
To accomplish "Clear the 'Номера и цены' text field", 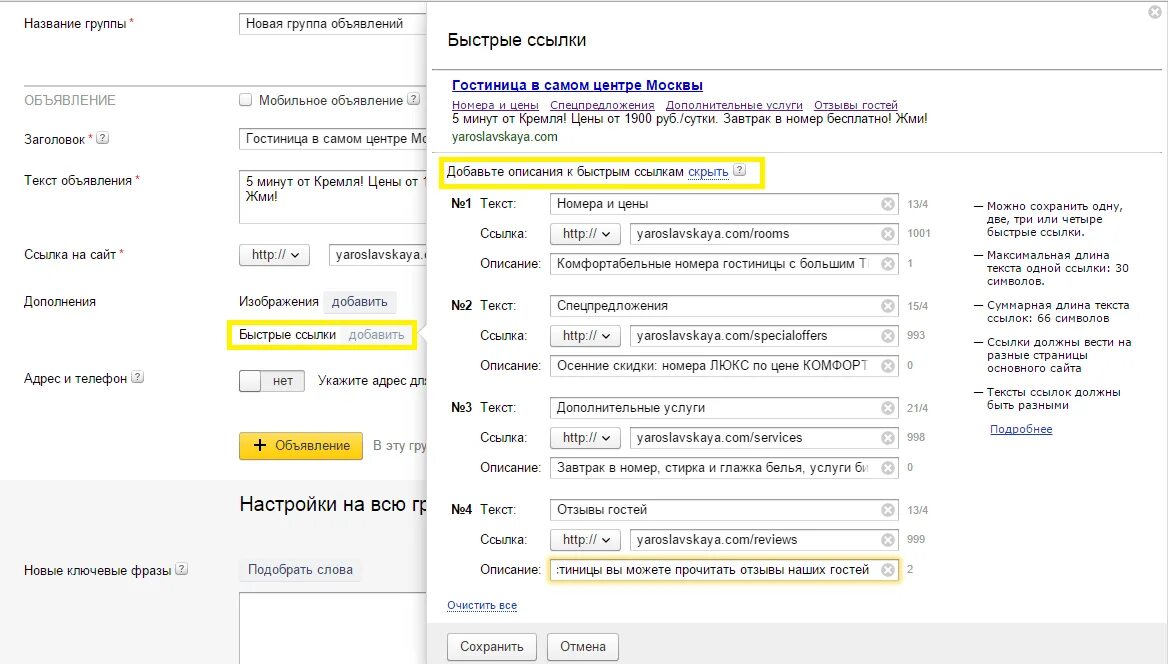I will 887,204.
